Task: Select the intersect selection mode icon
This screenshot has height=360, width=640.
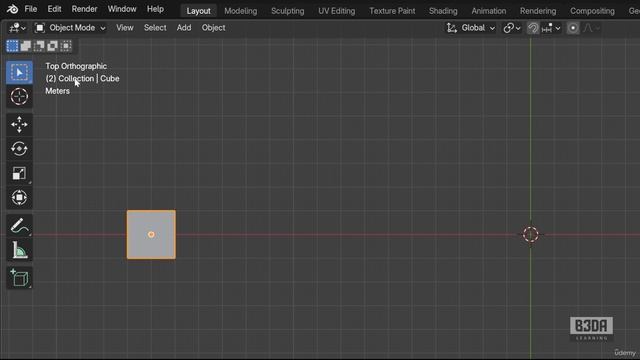Action: [66, 46]
